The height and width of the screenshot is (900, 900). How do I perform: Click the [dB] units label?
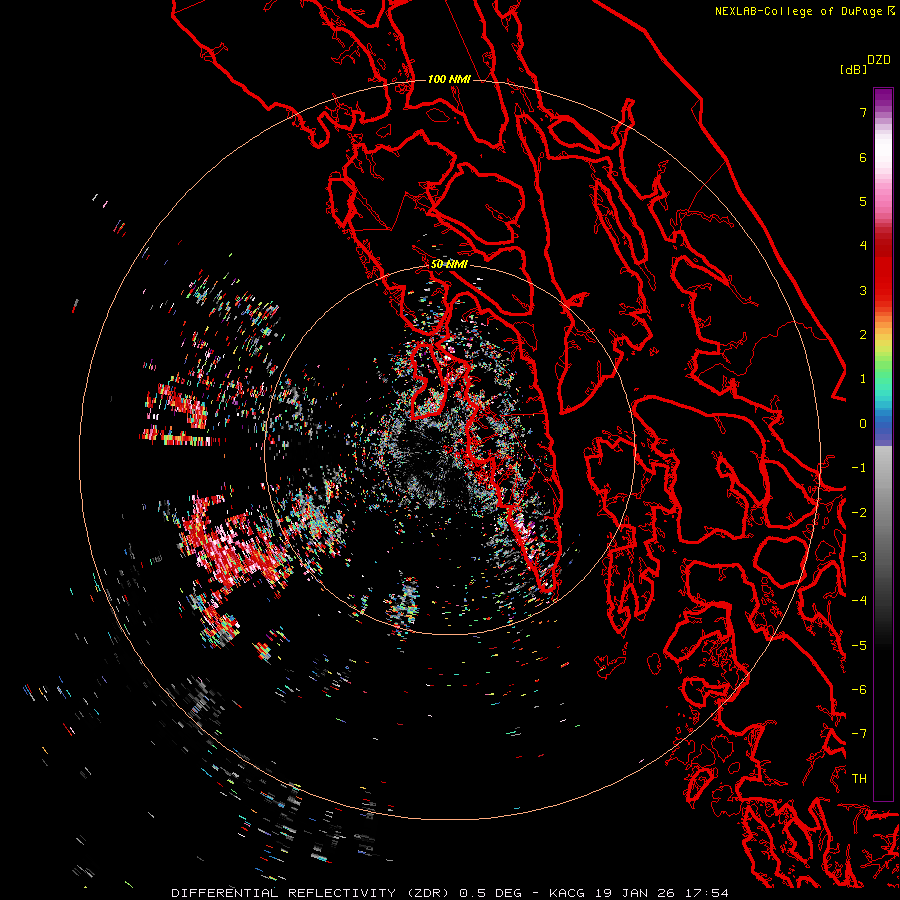[854, 70]
